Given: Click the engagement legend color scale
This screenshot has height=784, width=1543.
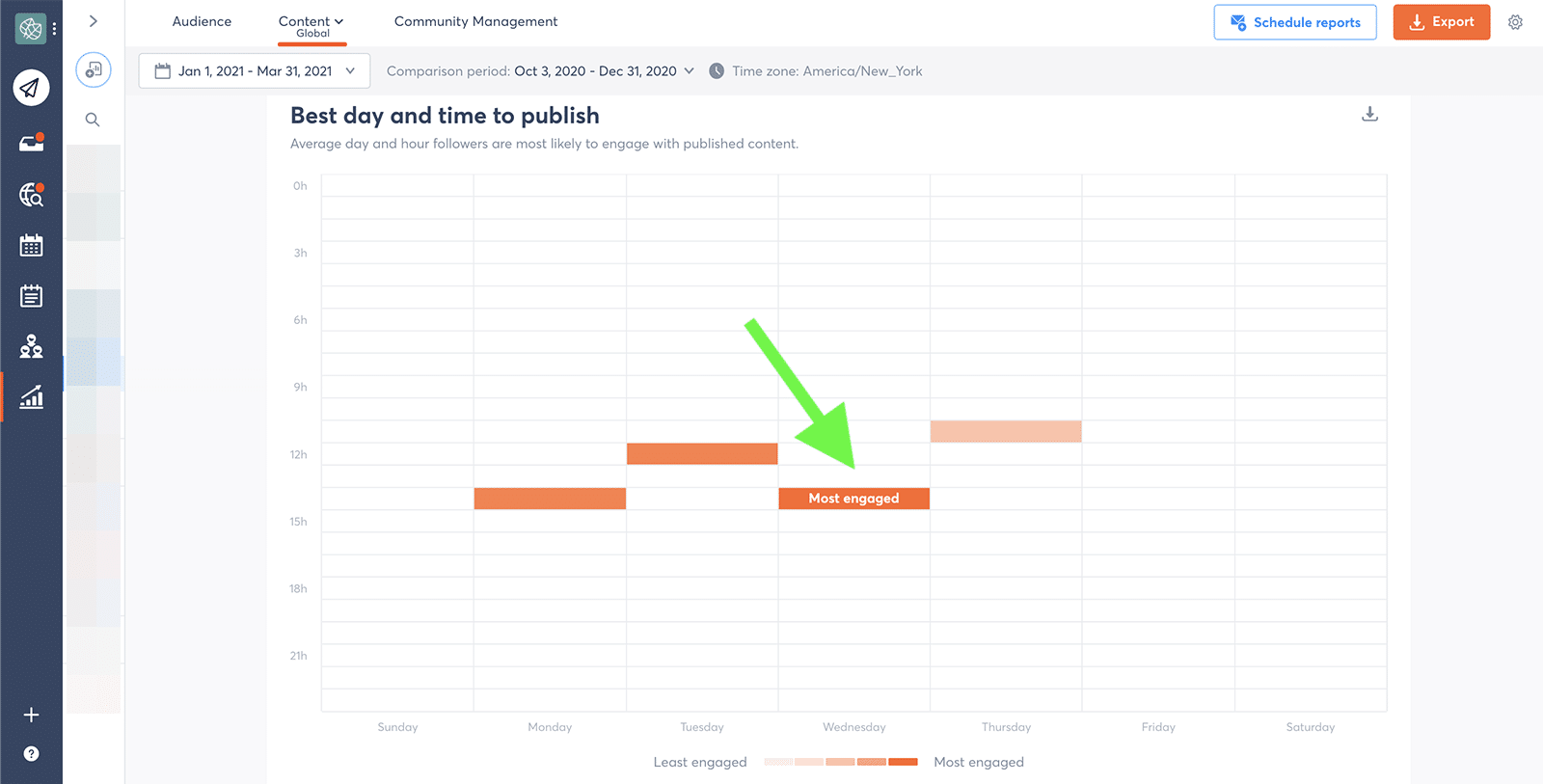Looking at the screenshot, I should tap(841, 762).
